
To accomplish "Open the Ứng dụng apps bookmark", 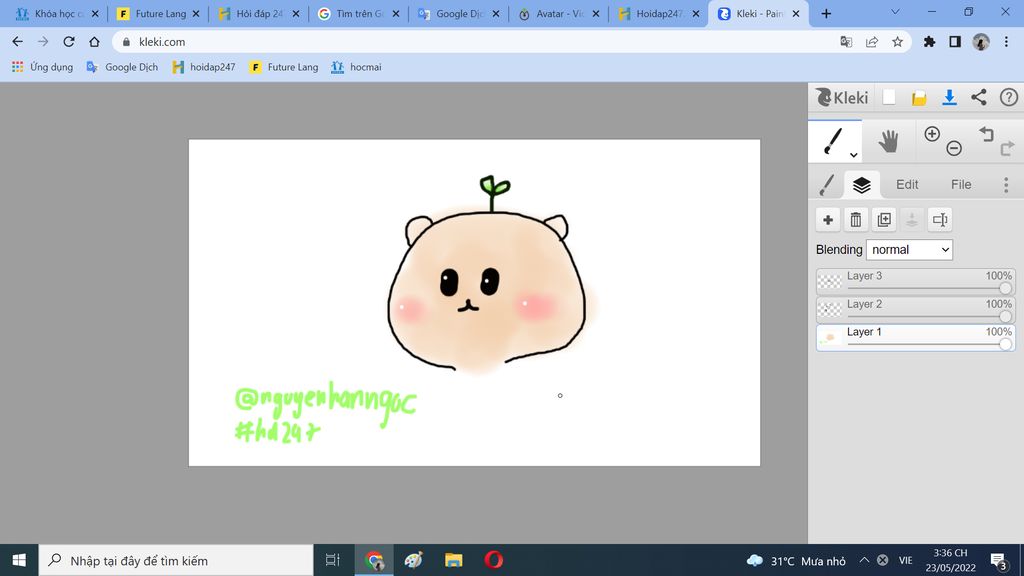I will click(x=42, y=67).
